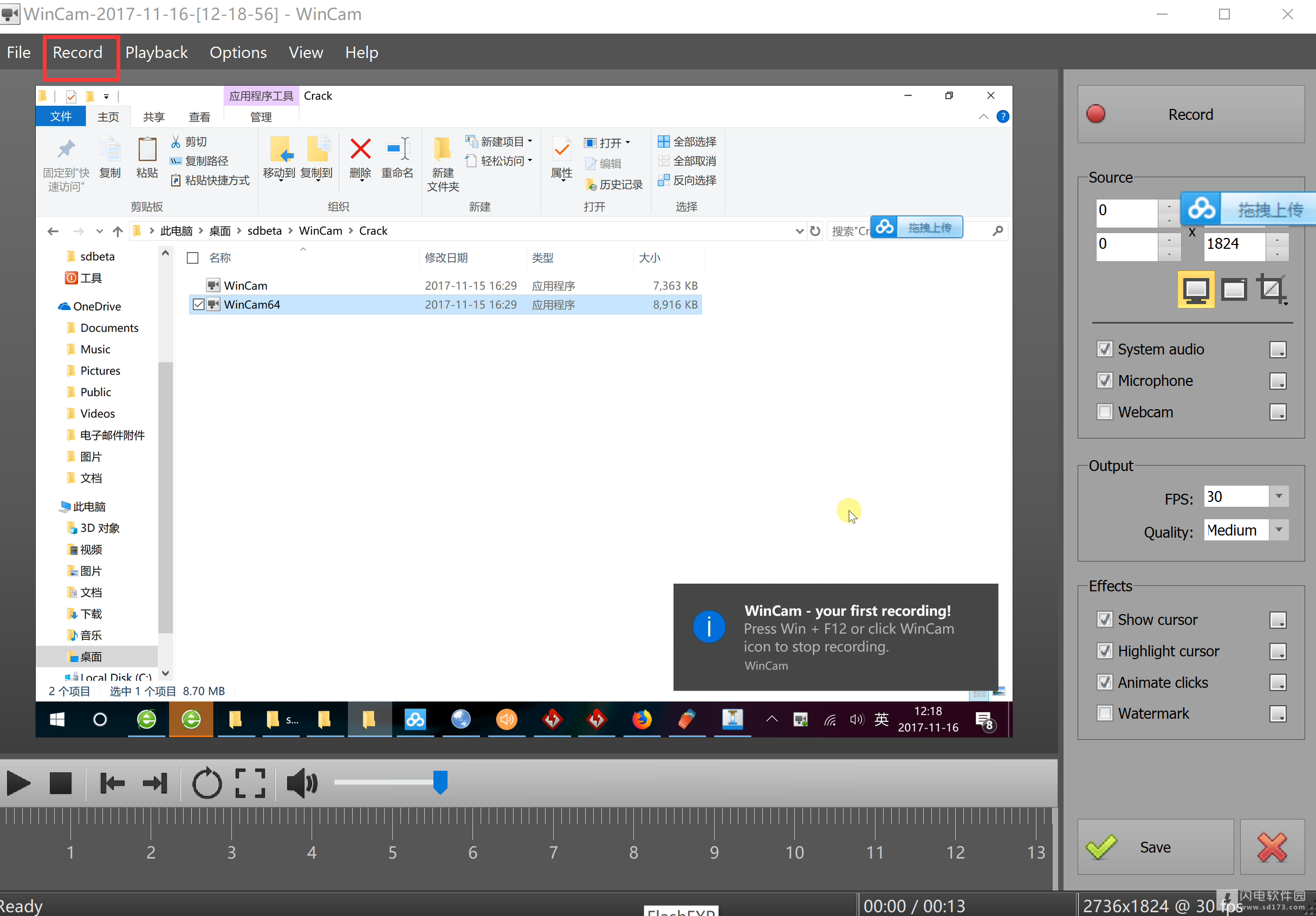Stop playback with the square stop button
The width and height of the screenshot is (1316, 916).
coord(60,784)
